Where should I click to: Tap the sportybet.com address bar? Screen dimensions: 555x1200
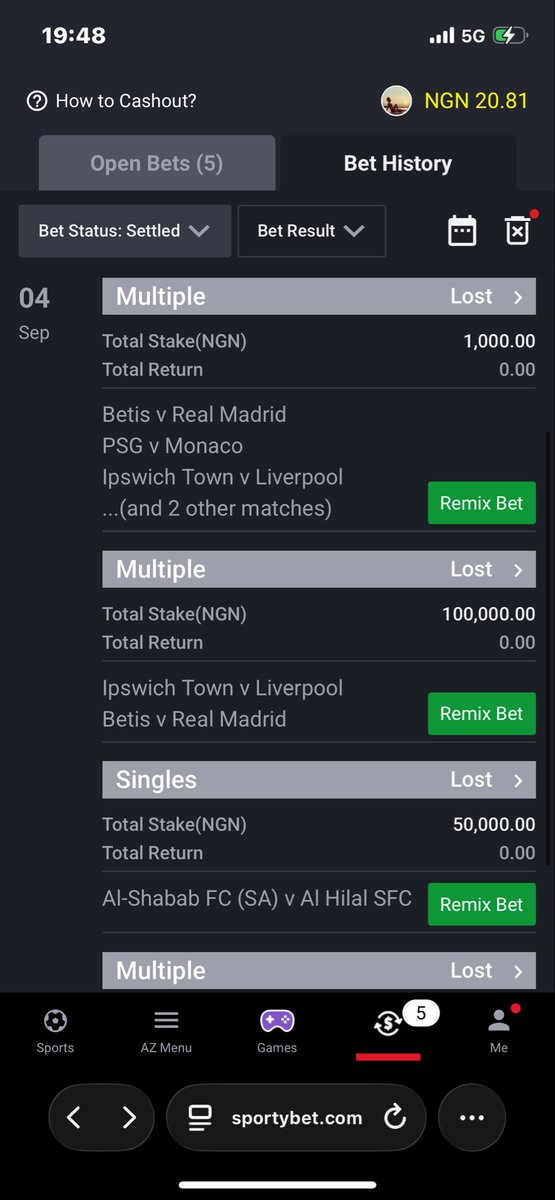pyautogui.click(x=295, y=1118)
